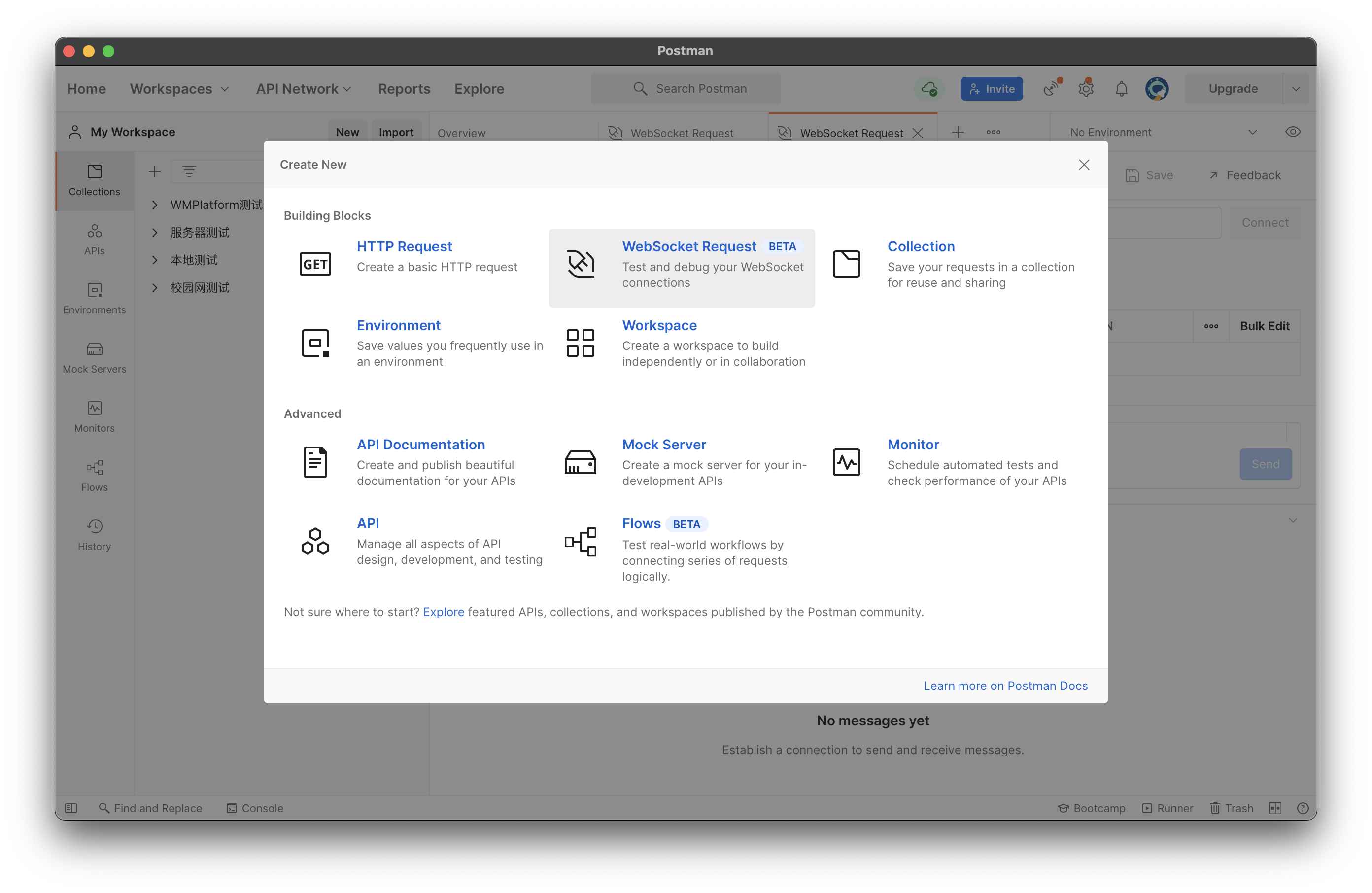Viewport: 1372px width, 893px height.
Task: Open the Upgrade dropdown arrow
Action: tap(1296, 89)
